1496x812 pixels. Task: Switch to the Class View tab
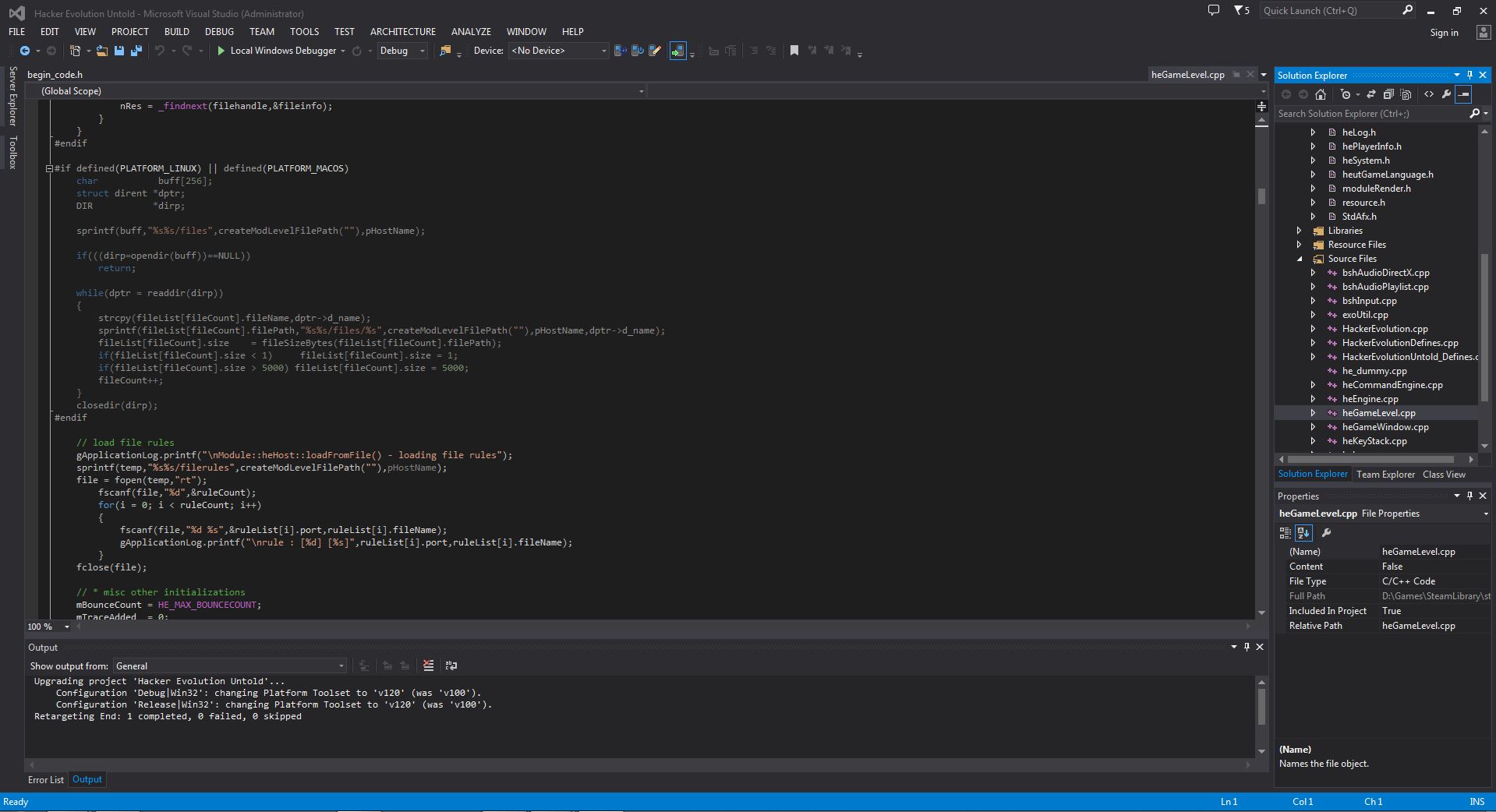(x=1444, y=475)
